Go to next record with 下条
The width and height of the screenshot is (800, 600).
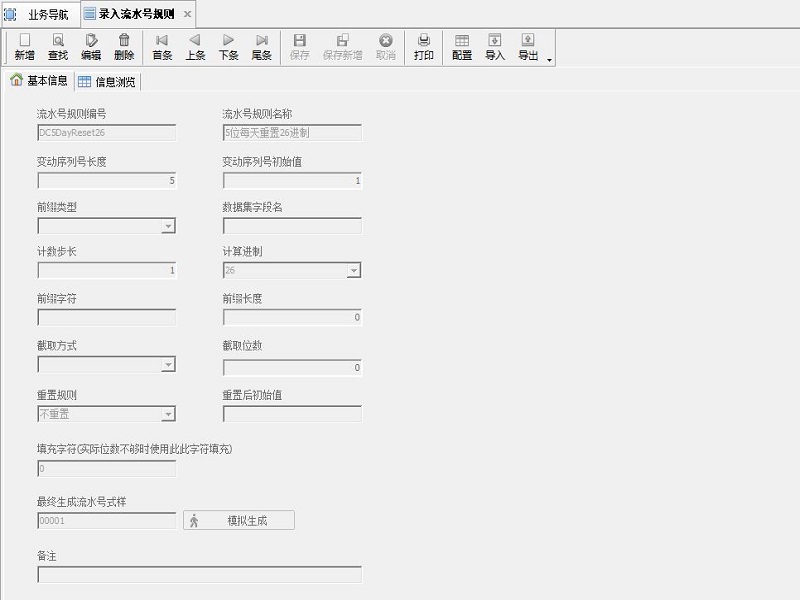click(229, 47)
